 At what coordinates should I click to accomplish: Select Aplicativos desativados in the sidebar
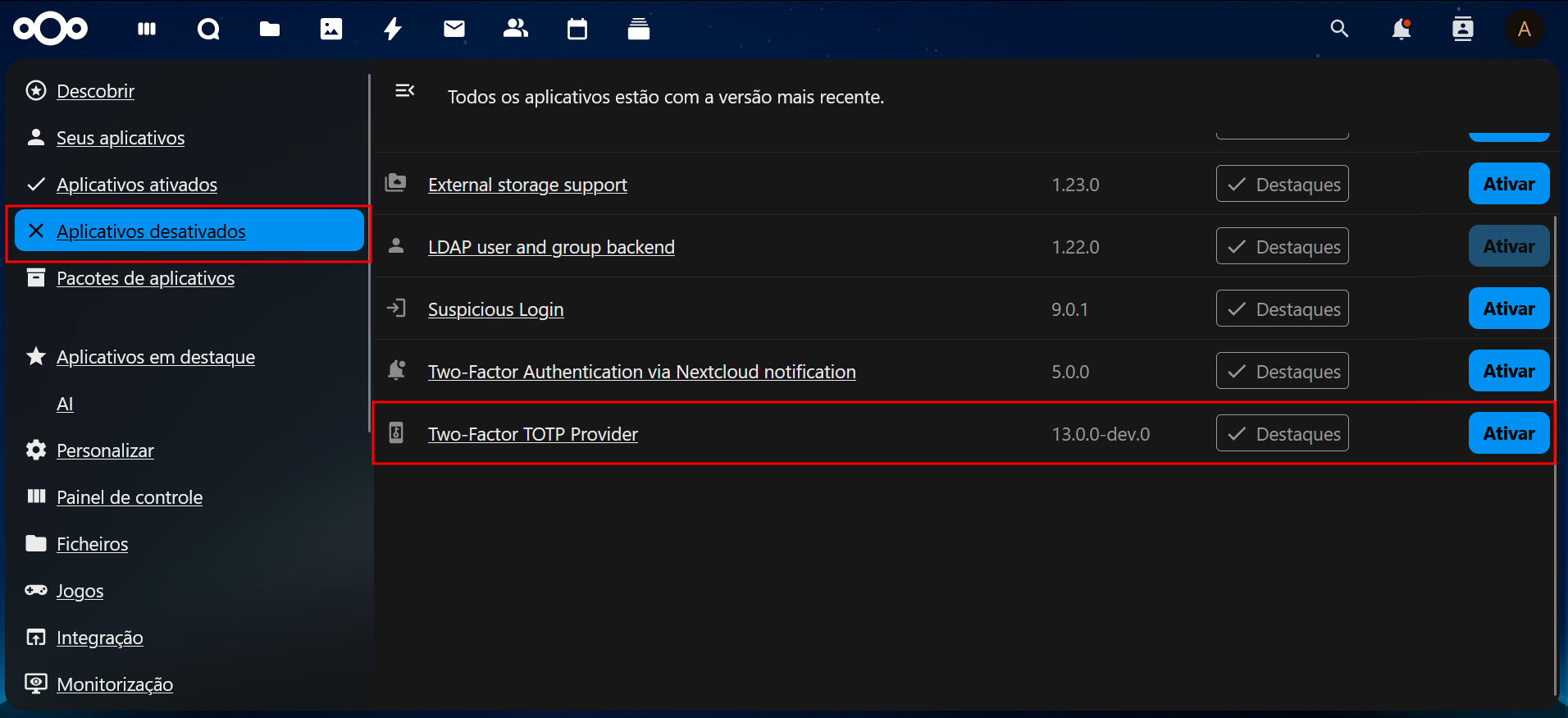coord(189,231)
